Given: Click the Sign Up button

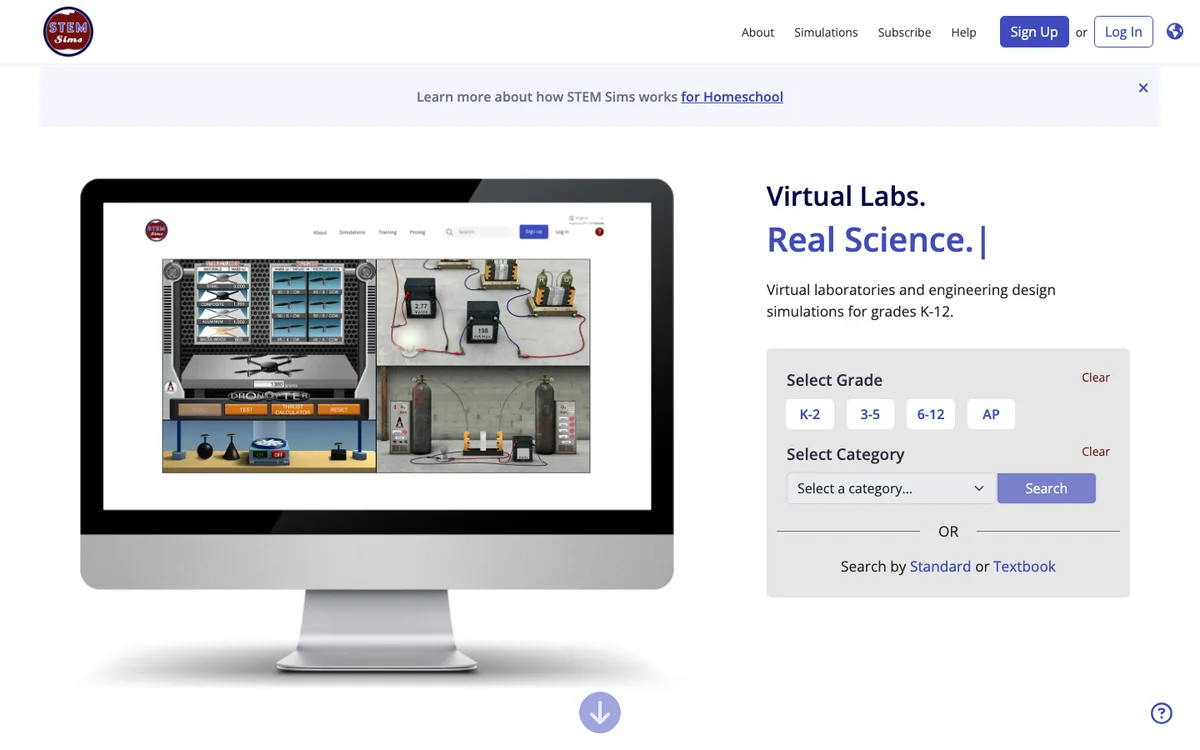Looking at the screenshot, I should click(1034, 32).
